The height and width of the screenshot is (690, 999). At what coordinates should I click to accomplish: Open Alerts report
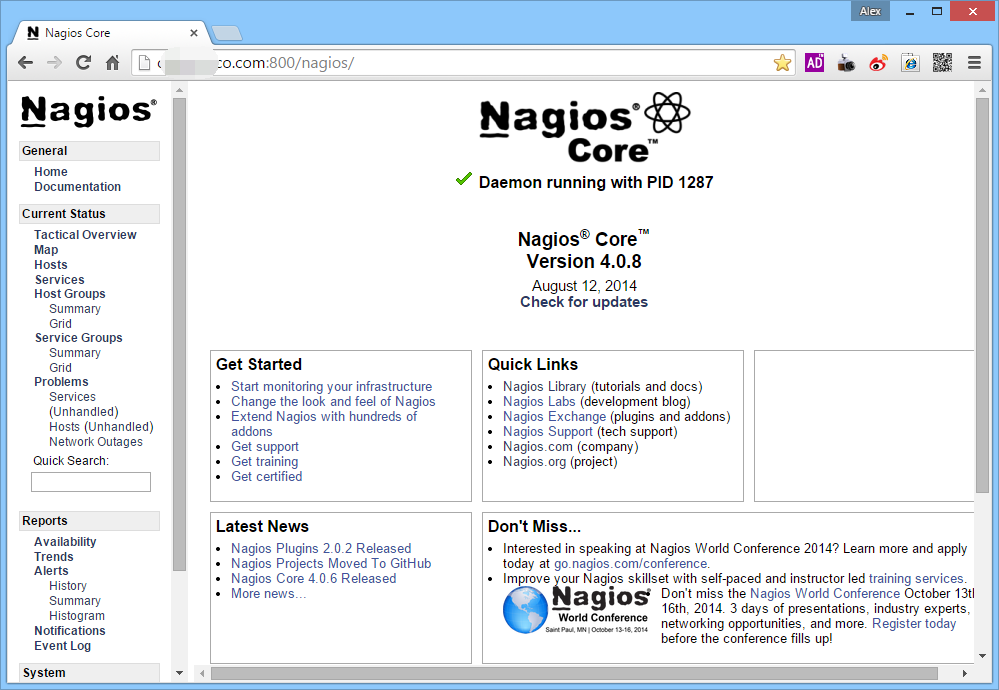(x=51, y=571)
